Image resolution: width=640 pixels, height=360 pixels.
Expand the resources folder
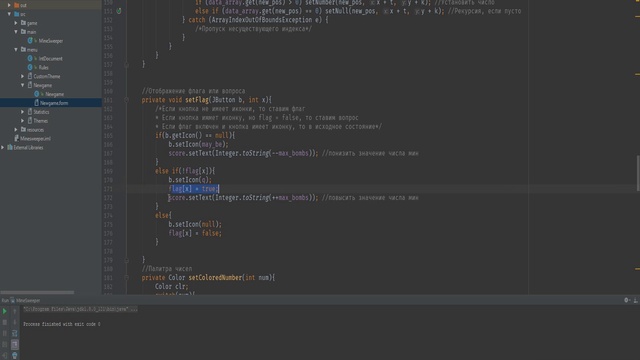(x=16, y=130)
